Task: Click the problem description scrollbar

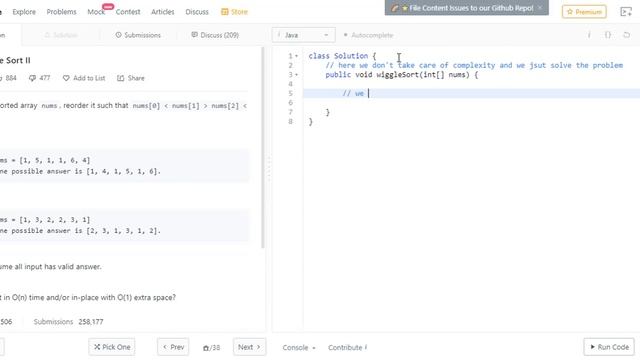Action: [262, 148]
